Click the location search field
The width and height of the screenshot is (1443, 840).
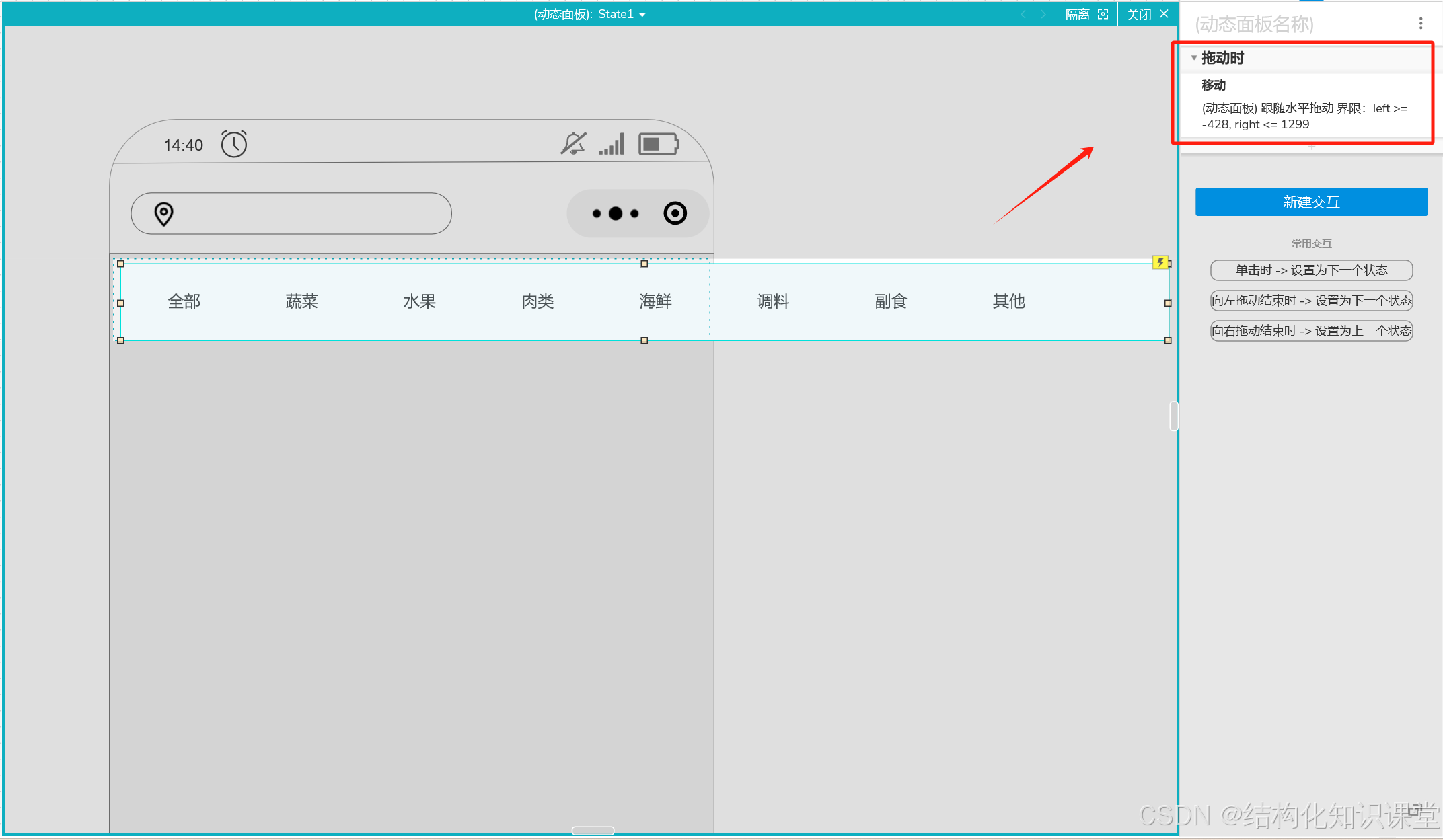point(291,214)
